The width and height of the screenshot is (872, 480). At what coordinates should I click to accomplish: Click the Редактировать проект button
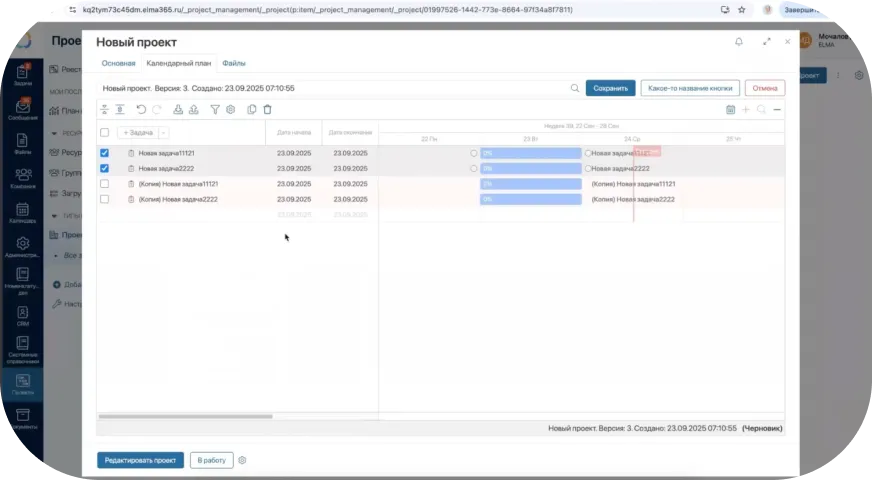(x=140, y=460)
